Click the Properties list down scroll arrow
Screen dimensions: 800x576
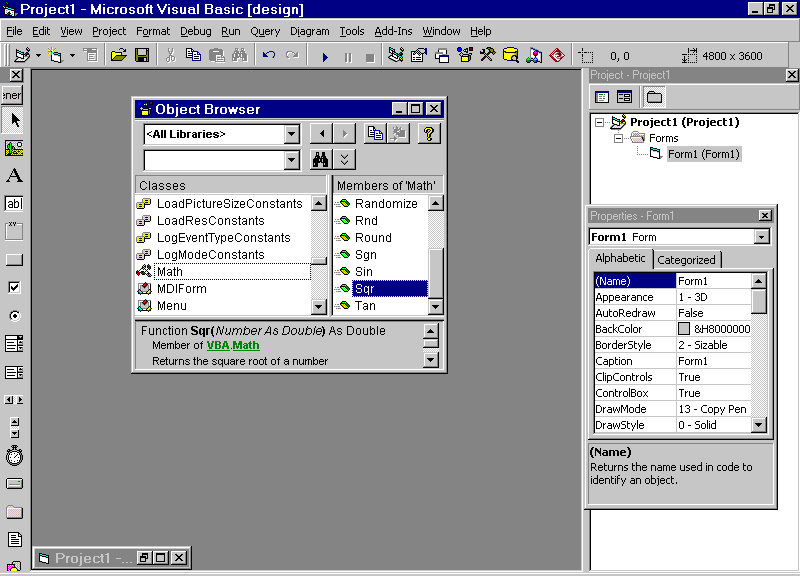(x=759, y=425)
